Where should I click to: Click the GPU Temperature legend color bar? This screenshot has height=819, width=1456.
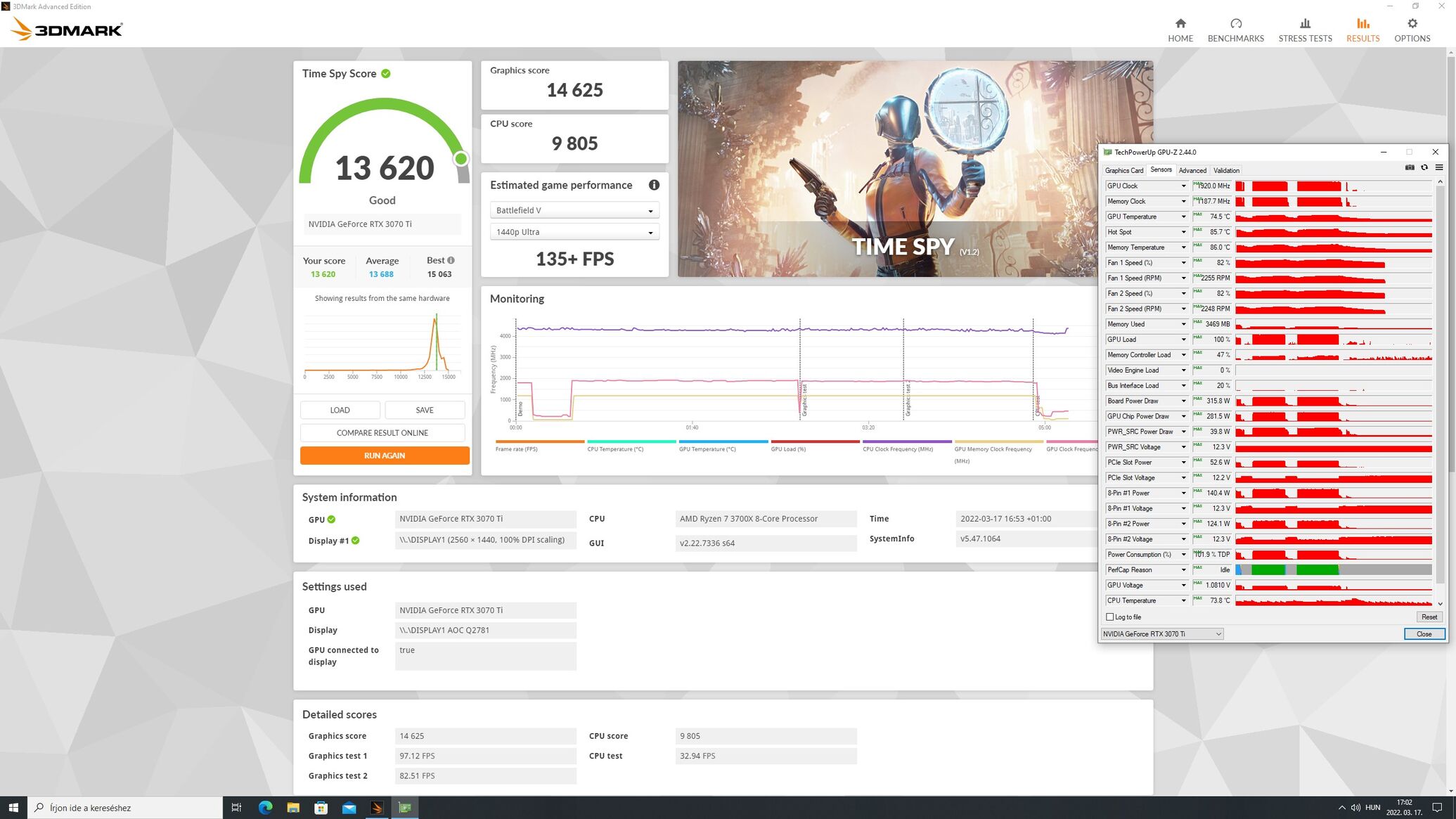723,441
